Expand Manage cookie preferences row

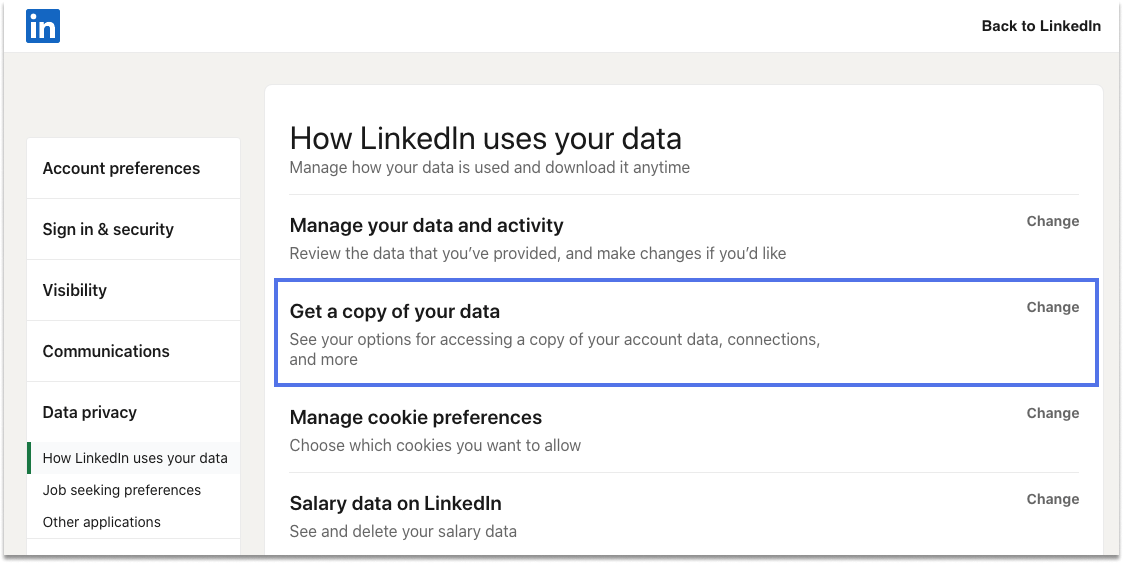[684, 430]
